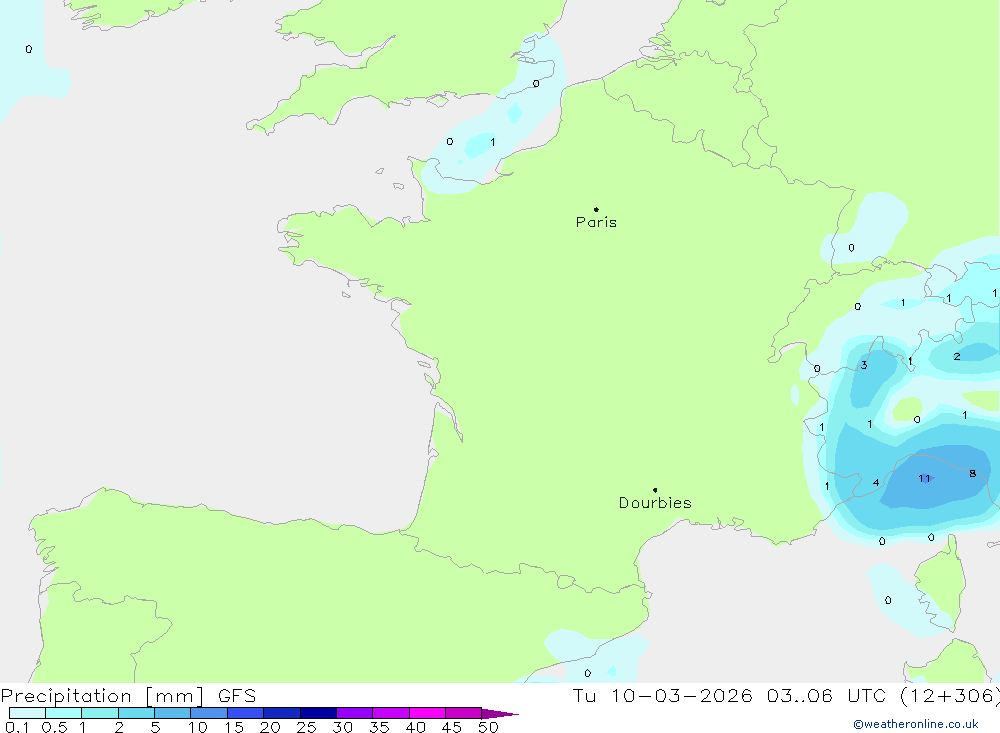Click the 45–50 mm legend swatch
The image size is (1000, 733).
464,713
